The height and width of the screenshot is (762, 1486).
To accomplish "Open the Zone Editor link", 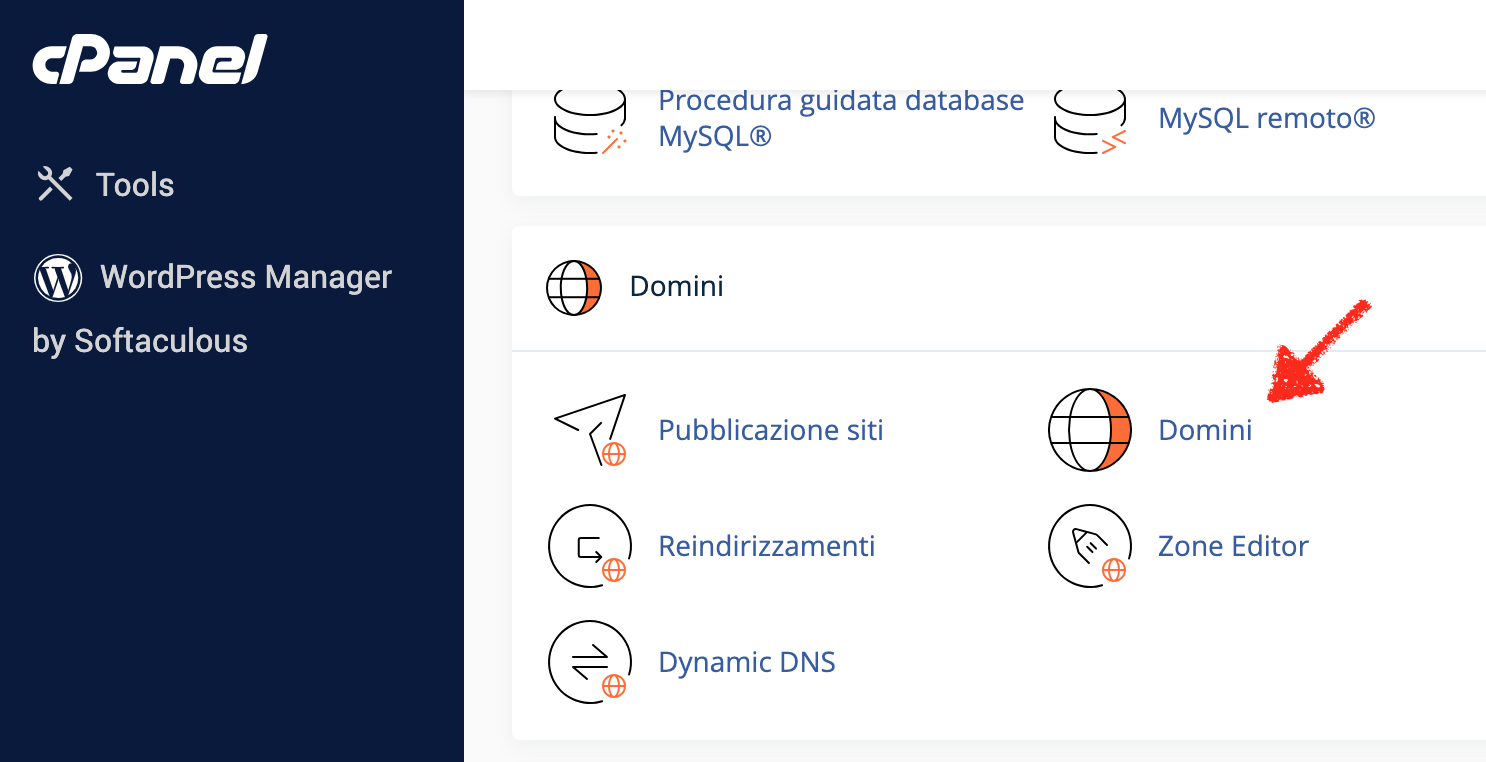I will [x=1233, y=546].
